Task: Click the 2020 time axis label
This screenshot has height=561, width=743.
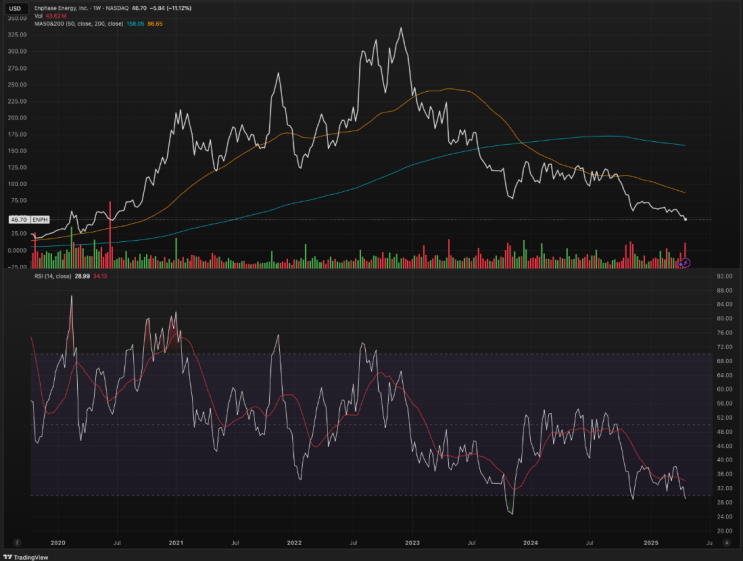Action: (58, 543)
